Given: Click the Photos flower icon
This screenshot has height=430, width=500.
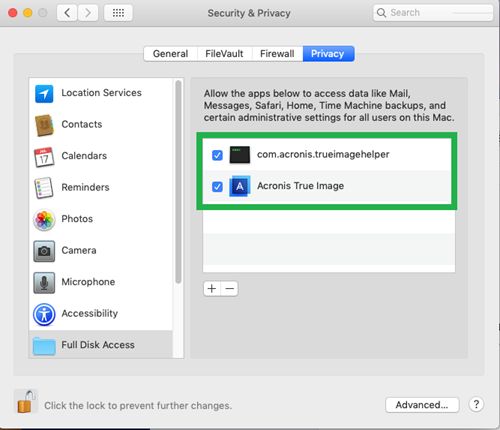Looking at the screenshot, I should click(x=44, y=220).
